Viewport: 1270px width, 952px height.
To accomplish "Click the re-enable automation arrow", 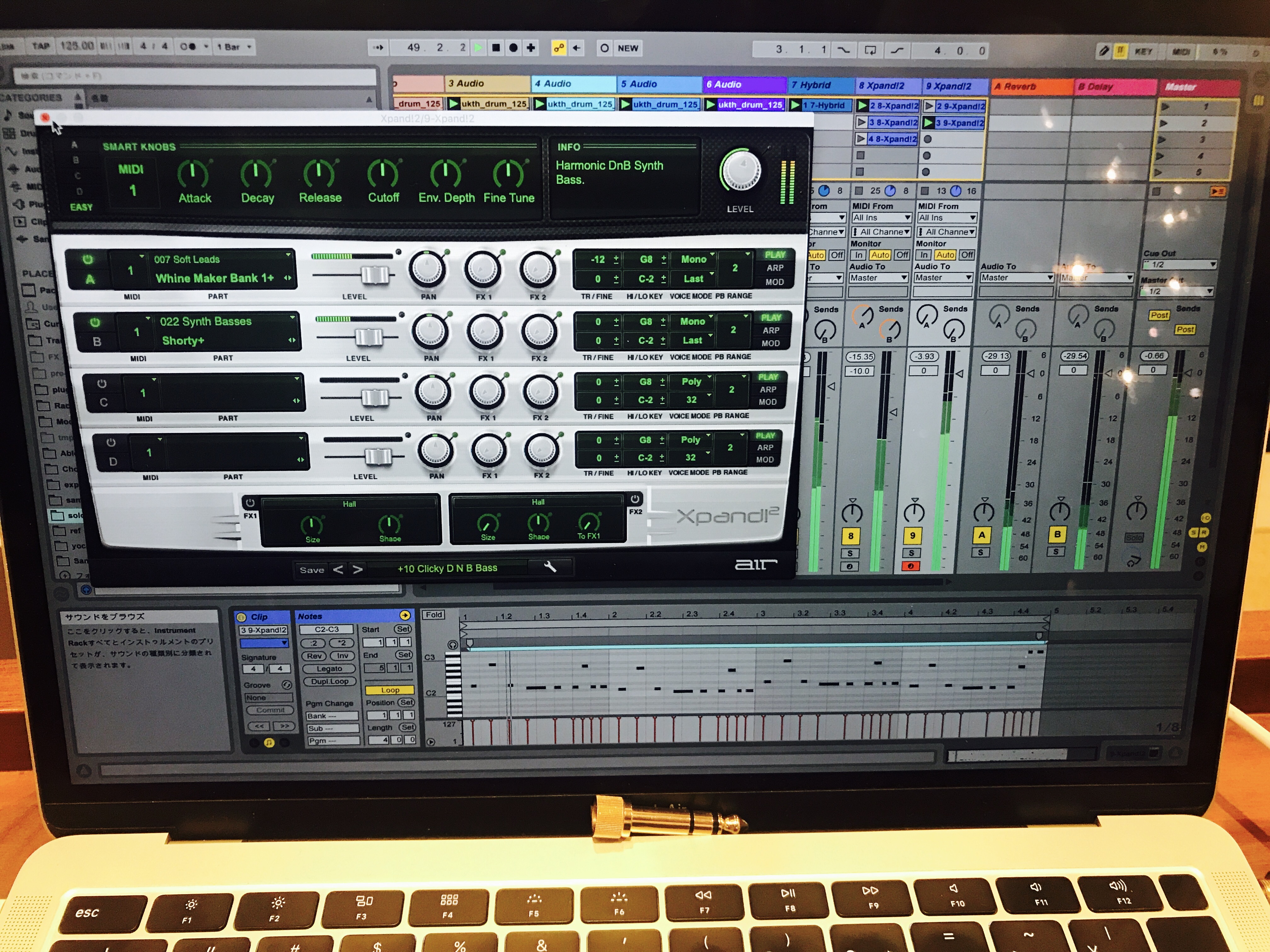I will (x=576, y=48).
